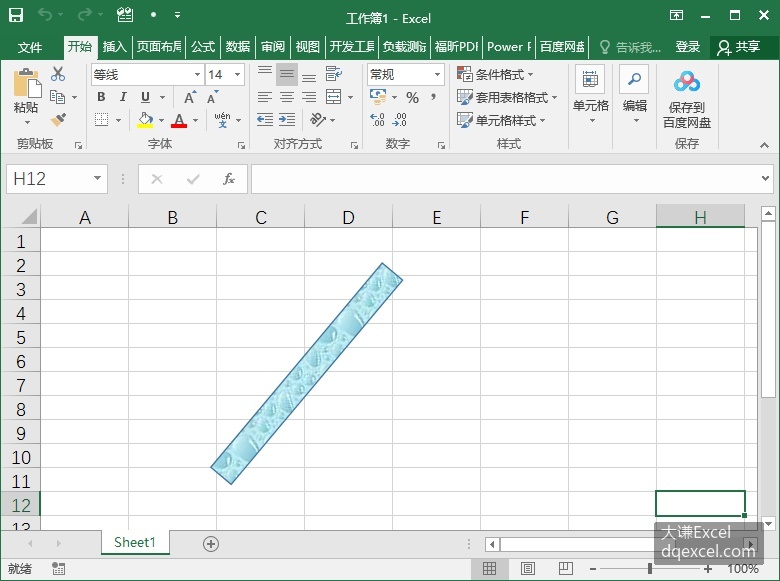Switch to the 审阅 Review tab
The width and height of the screenshot is (780, 581).
tap(273, 47)
